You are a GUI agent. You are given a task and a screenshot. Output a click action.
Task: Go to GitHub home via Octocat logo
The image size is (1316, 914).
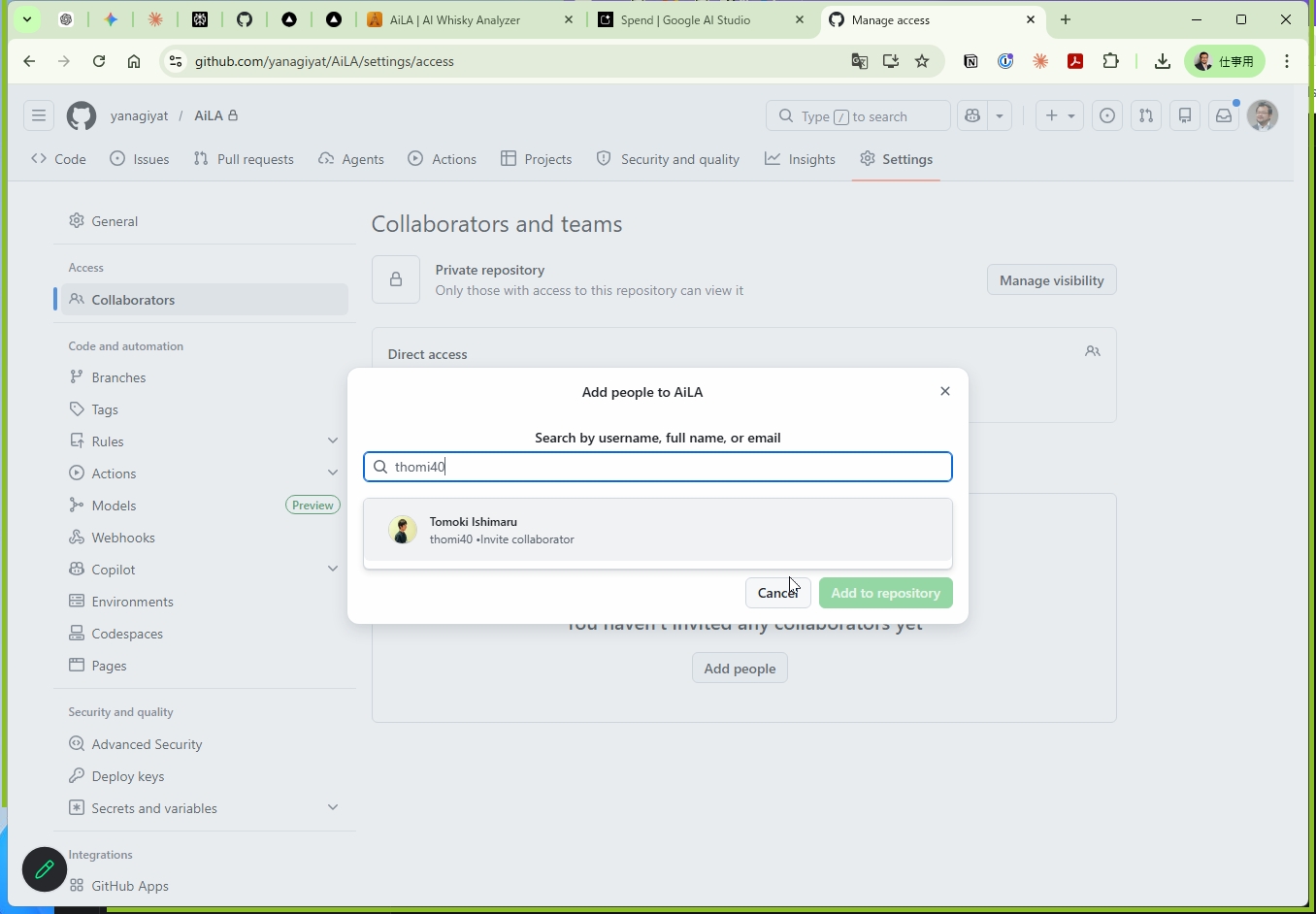[x=82, y=116]
